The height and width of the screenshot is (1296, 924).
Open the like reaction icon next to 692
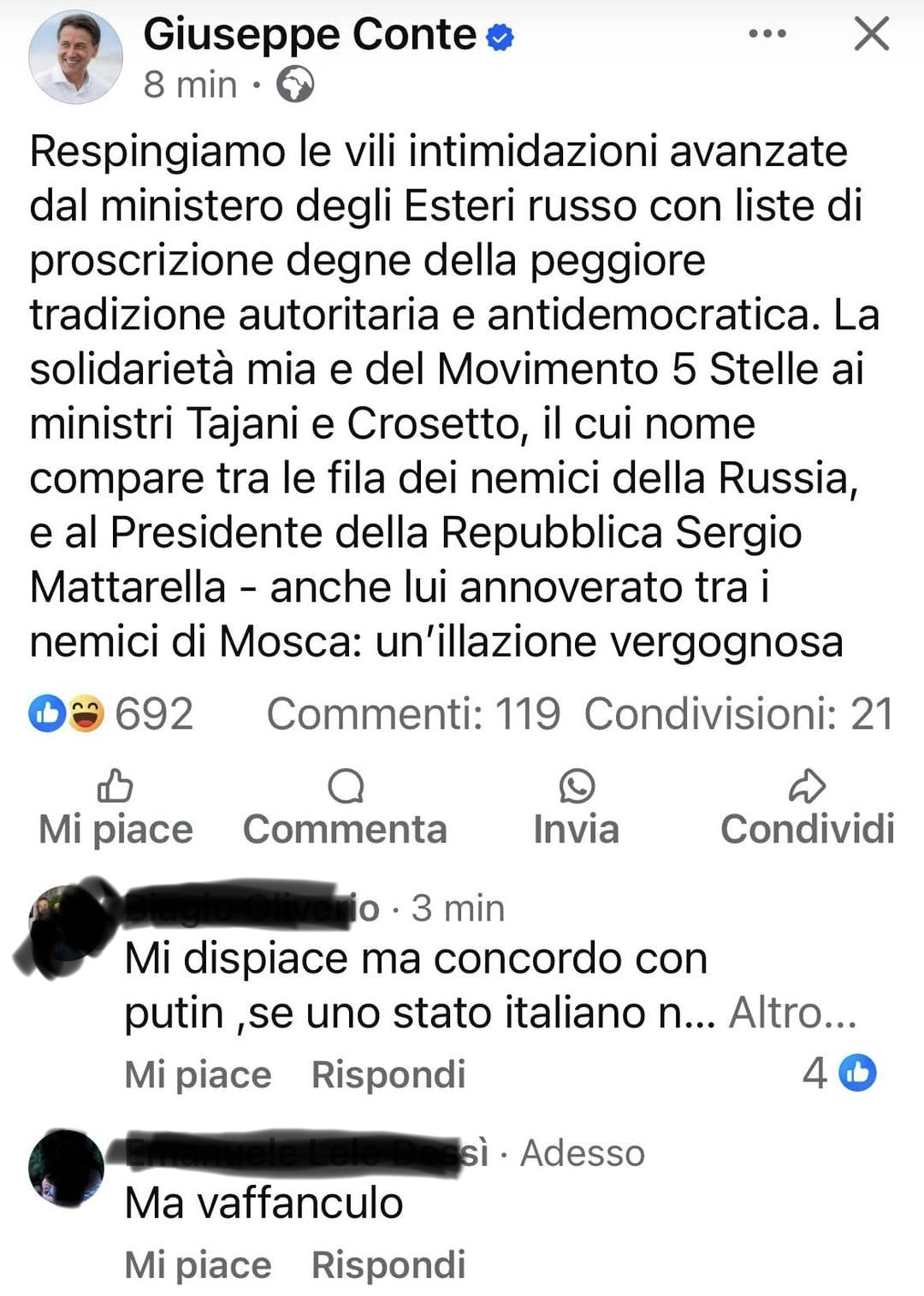[47, 713]
